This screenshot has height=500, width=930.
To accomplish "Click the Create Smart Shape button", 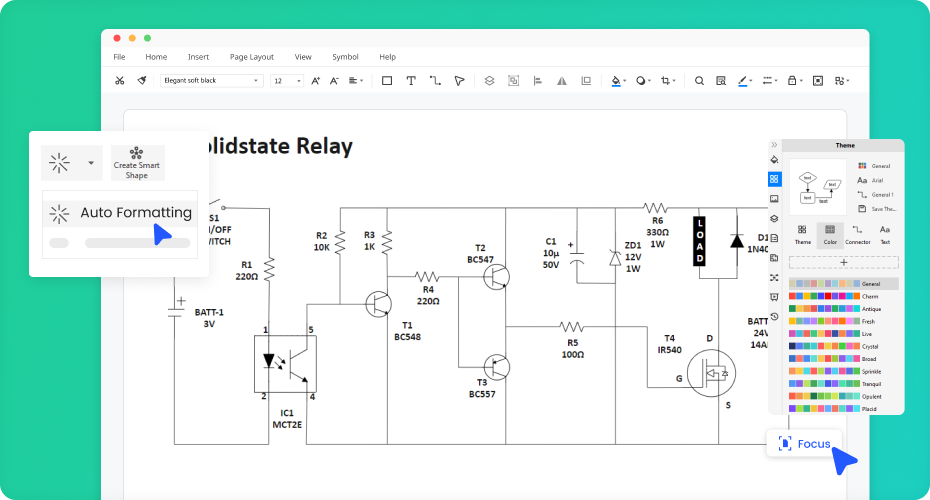I will point(137,162).
